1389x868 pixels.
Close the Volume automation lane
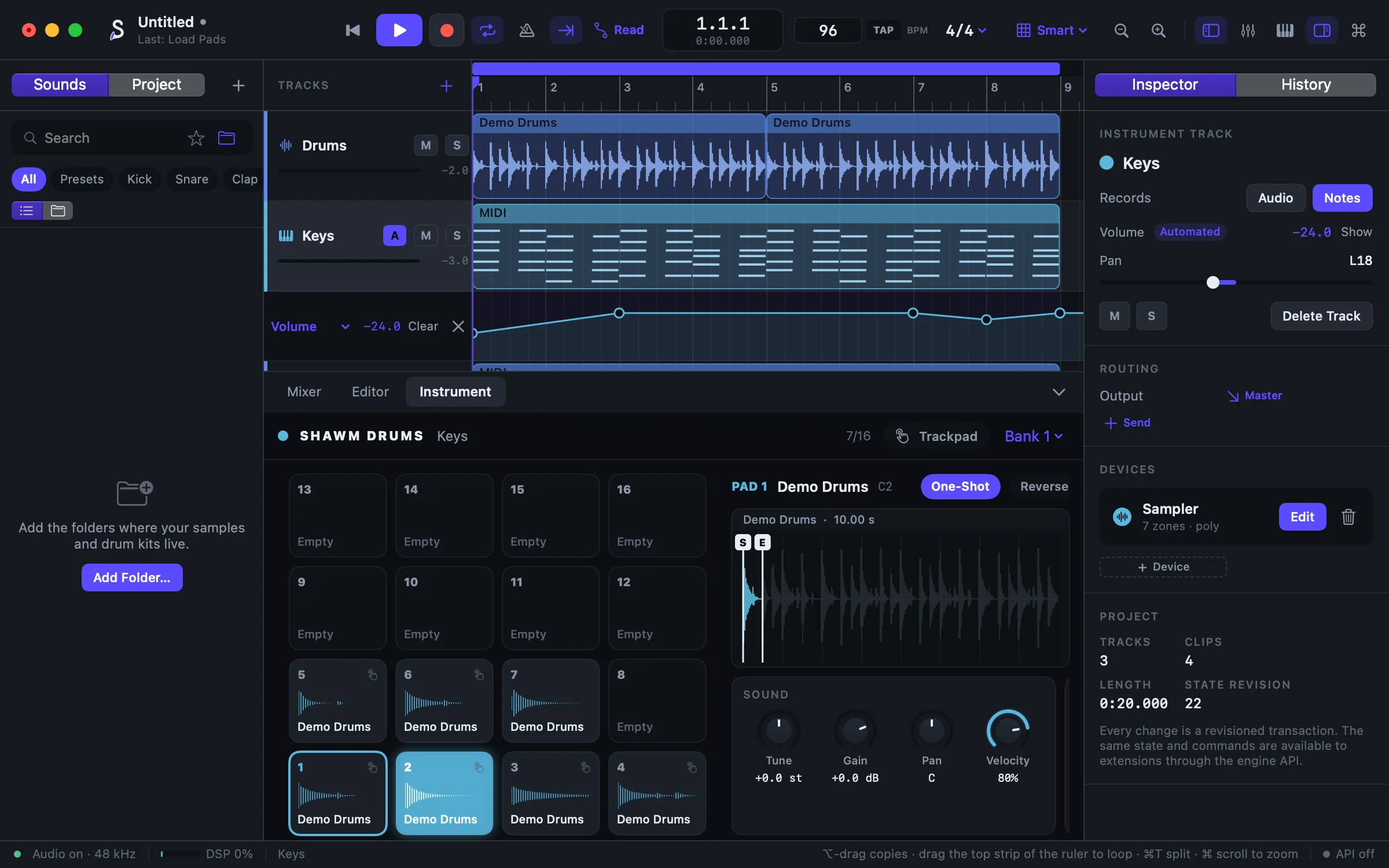point(458,326)
